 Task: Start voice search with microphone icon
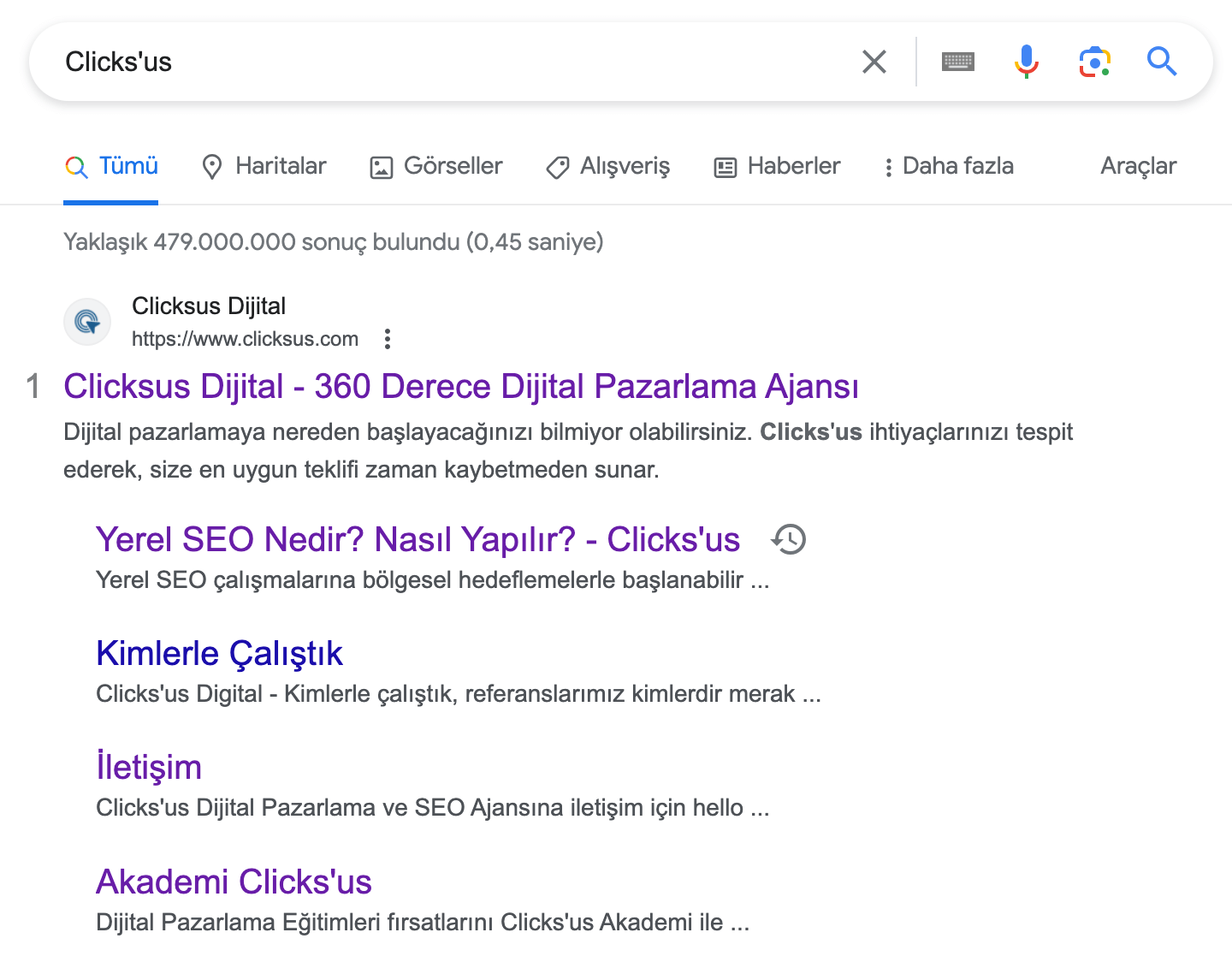(1026, 62)
